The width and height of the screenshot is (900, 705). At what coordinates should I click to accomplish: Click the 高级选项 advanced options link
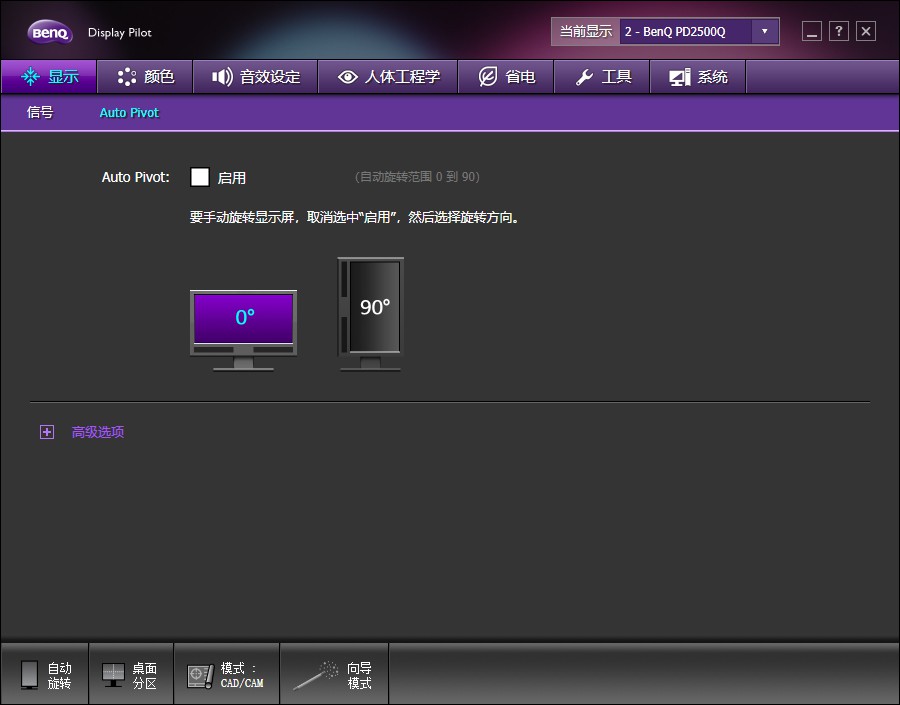pos(98,432)
